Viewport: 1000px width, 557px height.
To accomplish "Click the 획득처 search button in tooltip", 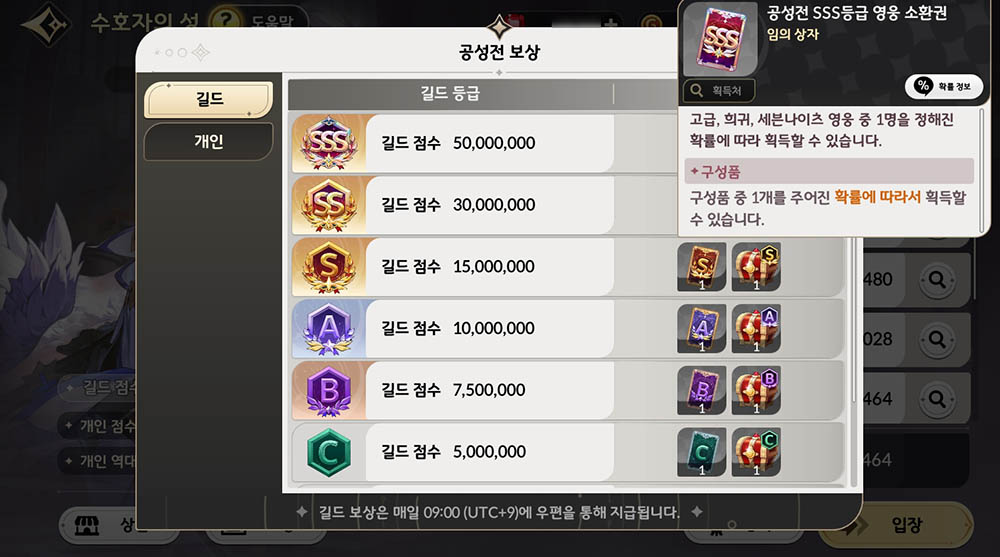I will (x=719, y=91).
